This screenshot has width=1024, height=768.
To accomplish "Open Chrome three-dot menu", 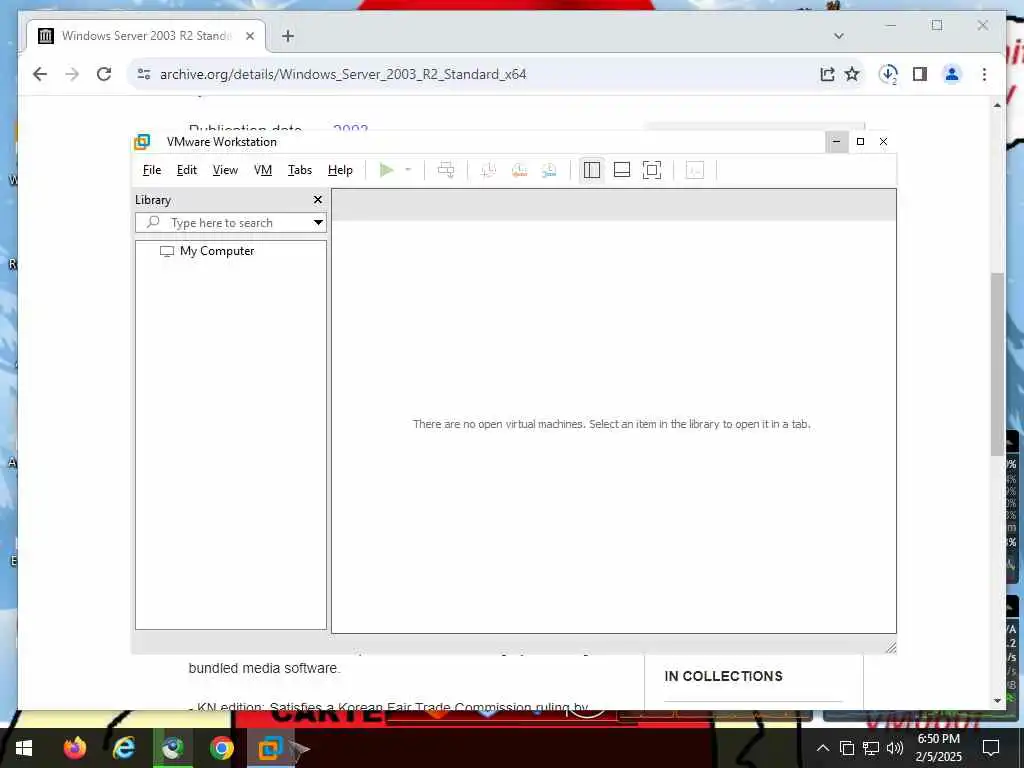I will coord(984,74).
